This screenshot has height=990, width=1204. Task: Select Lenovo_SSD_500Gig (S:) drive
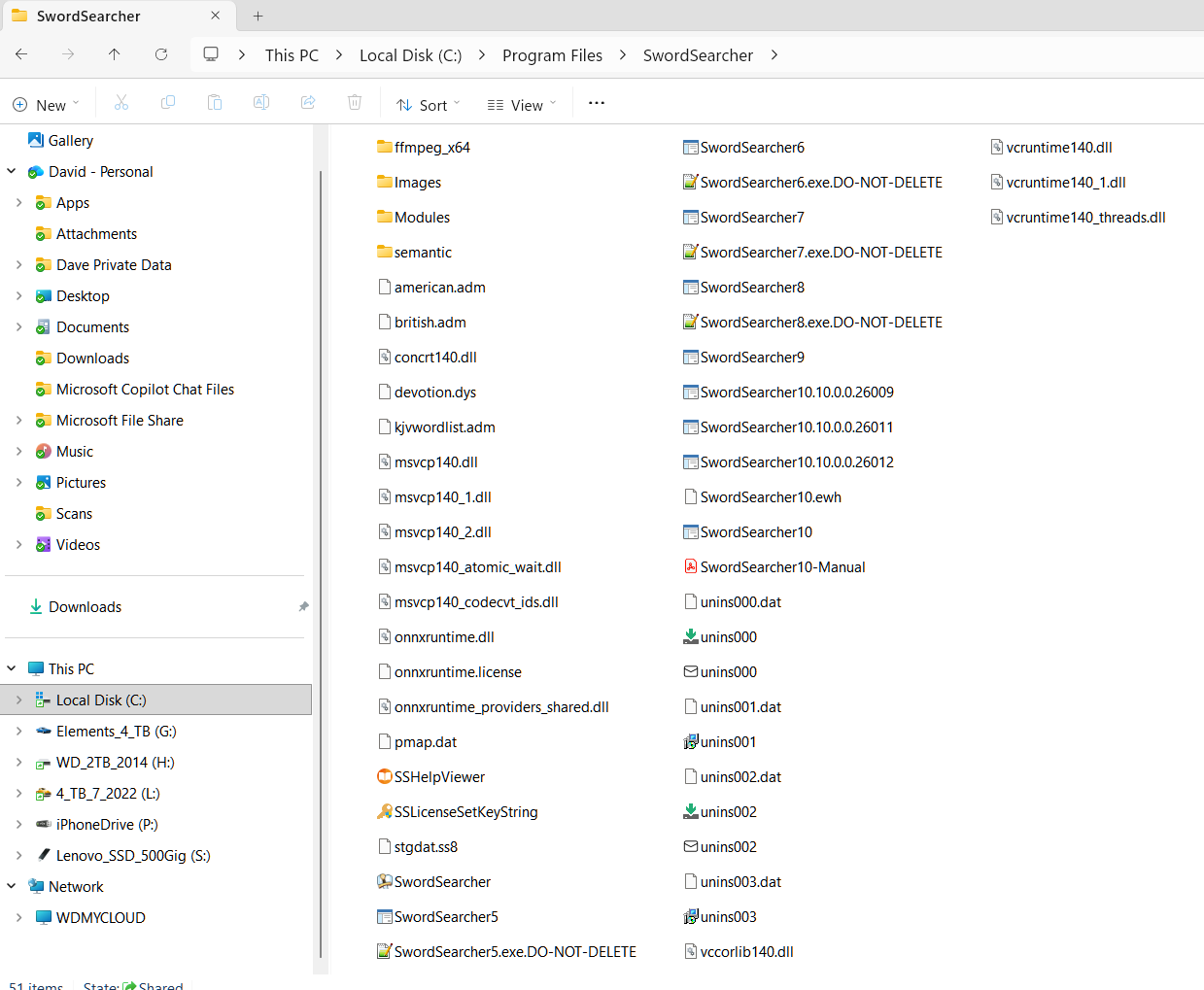click(133, 855)
